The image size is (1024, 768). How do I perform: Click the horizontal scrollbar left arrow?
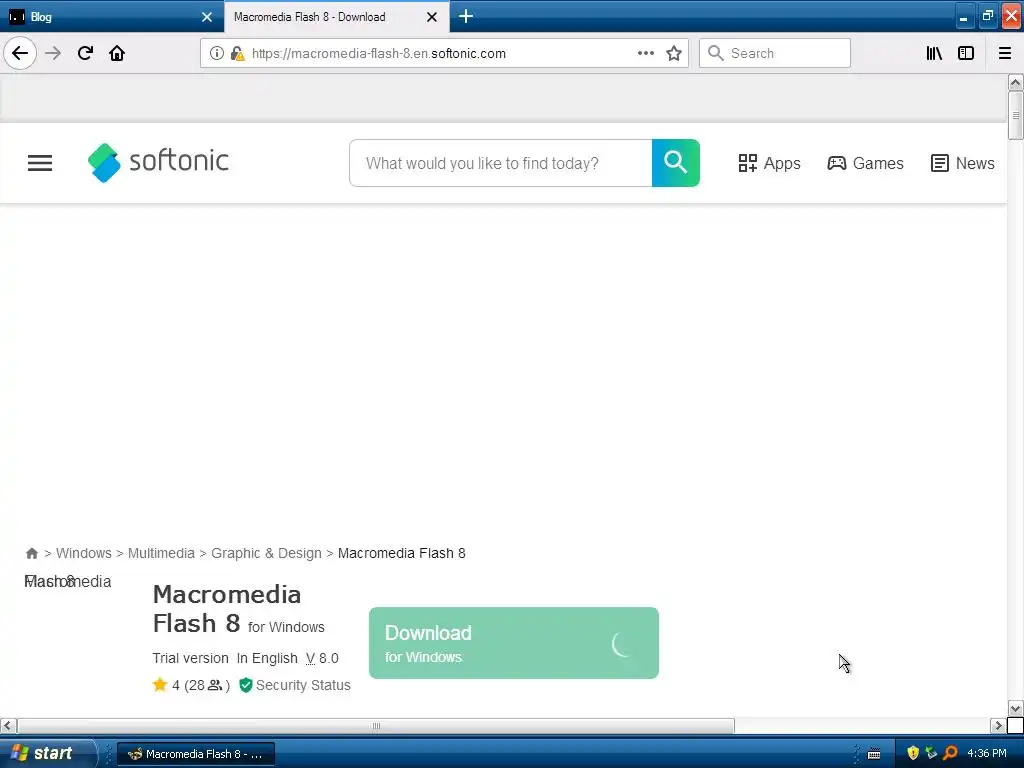click(8, 726)
